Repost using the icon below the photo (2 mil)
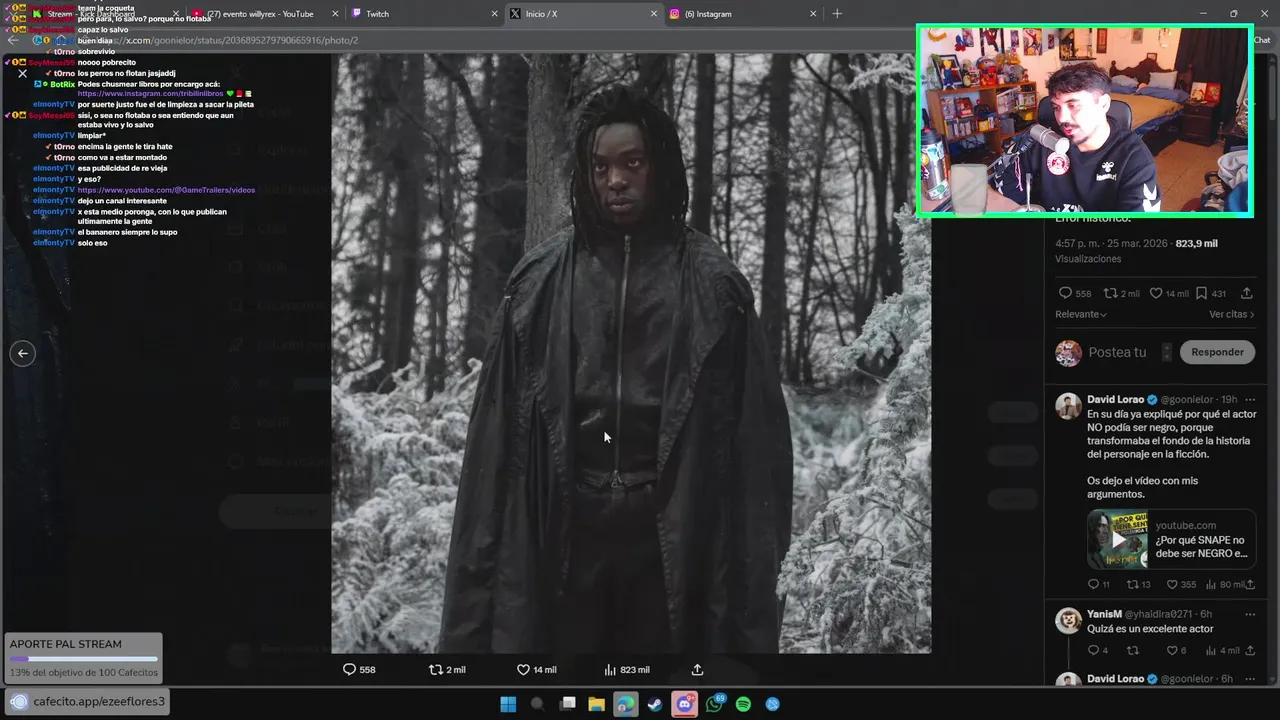Image resolution: width=1280 pixels, height=720 pixels. pyautogui.click(x=436, y=670)
